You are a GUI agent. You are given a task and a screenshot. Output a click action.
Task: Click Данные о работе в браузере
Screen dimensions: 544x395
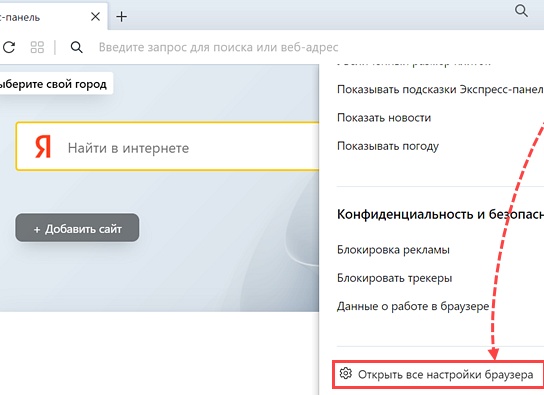click(x=413, y=306)
